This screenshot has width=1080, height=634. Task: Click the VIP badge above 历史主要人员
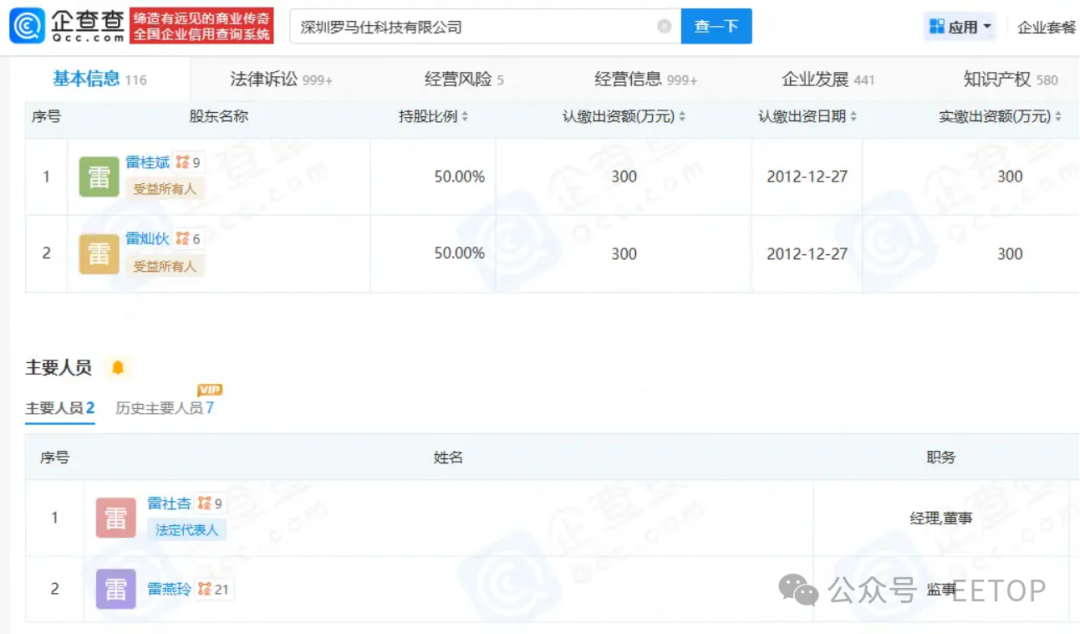(208, 389)
